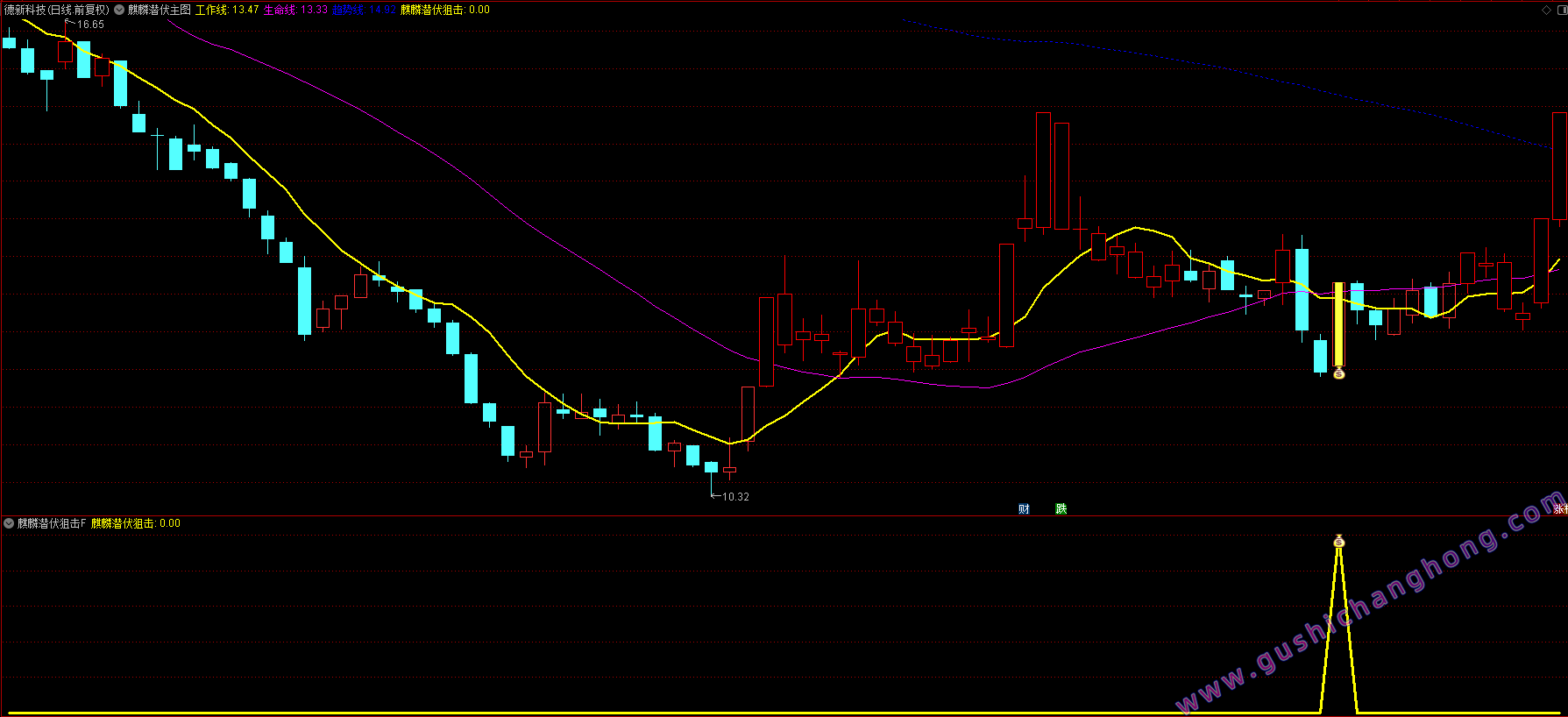
Task: Click the 生命线: 13.33 value label
Action: pos(295,10)
